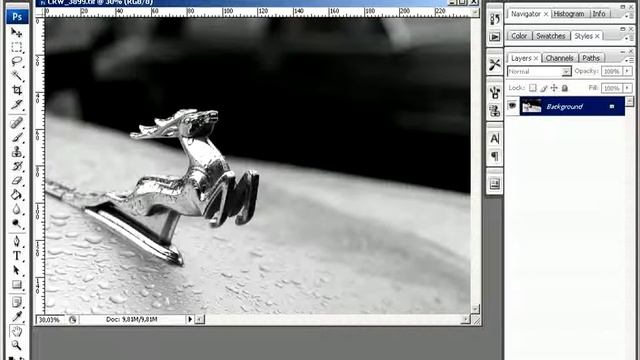Click the Background layer name
This screenshot has width=640, height=360.
click(x=564, y=107)
